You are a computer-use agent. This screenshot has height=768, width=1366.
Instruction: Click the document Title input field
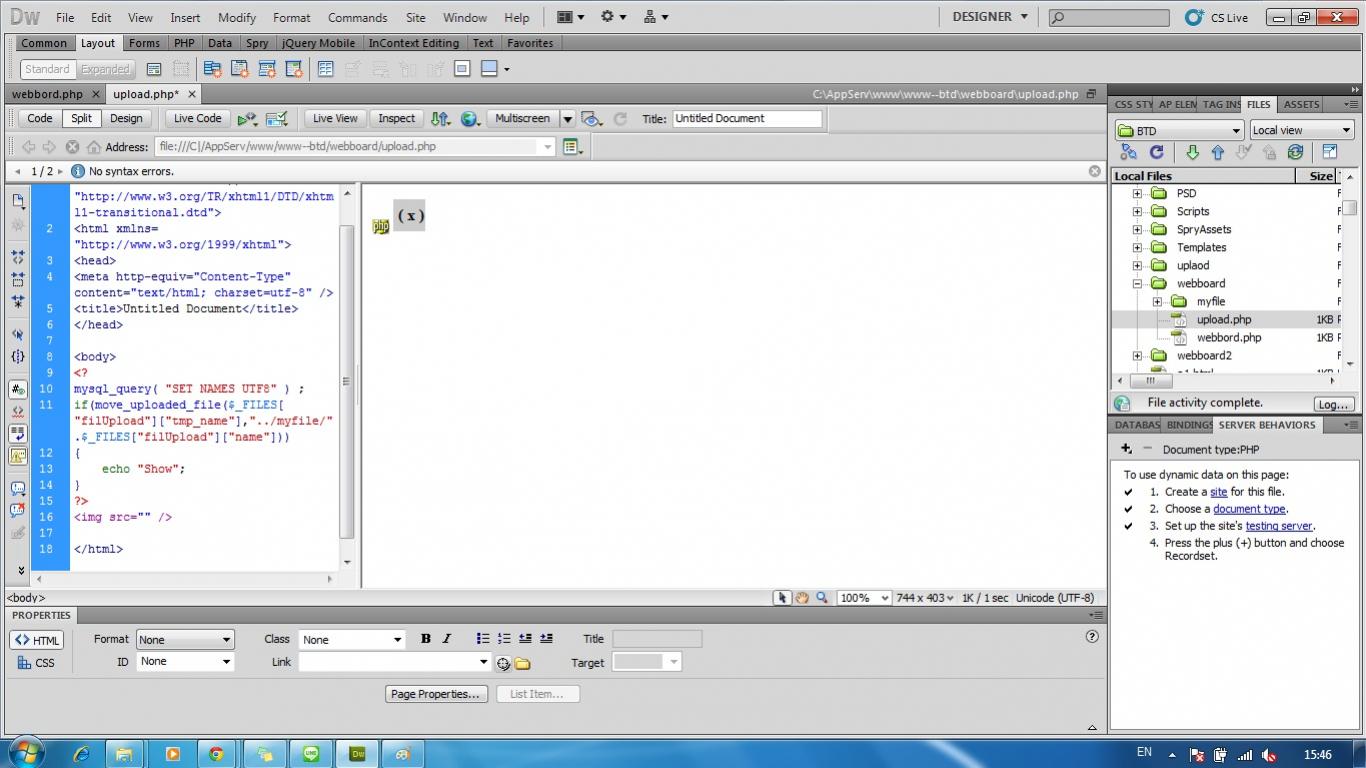pos(746,118)
